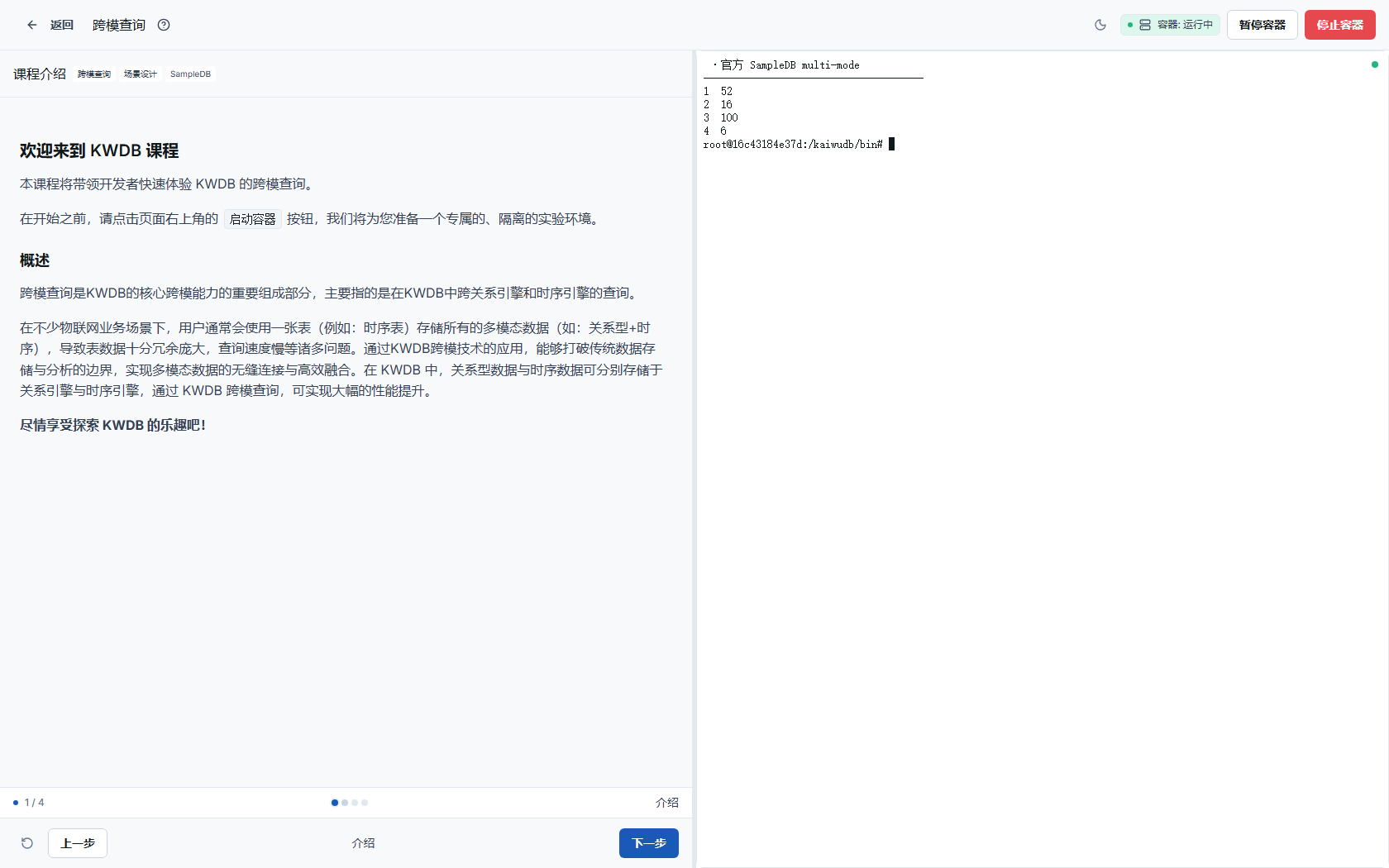Click the container status badge 容器: 运行中
This screenshot has width=1389, height=868.
[1170, 25]
